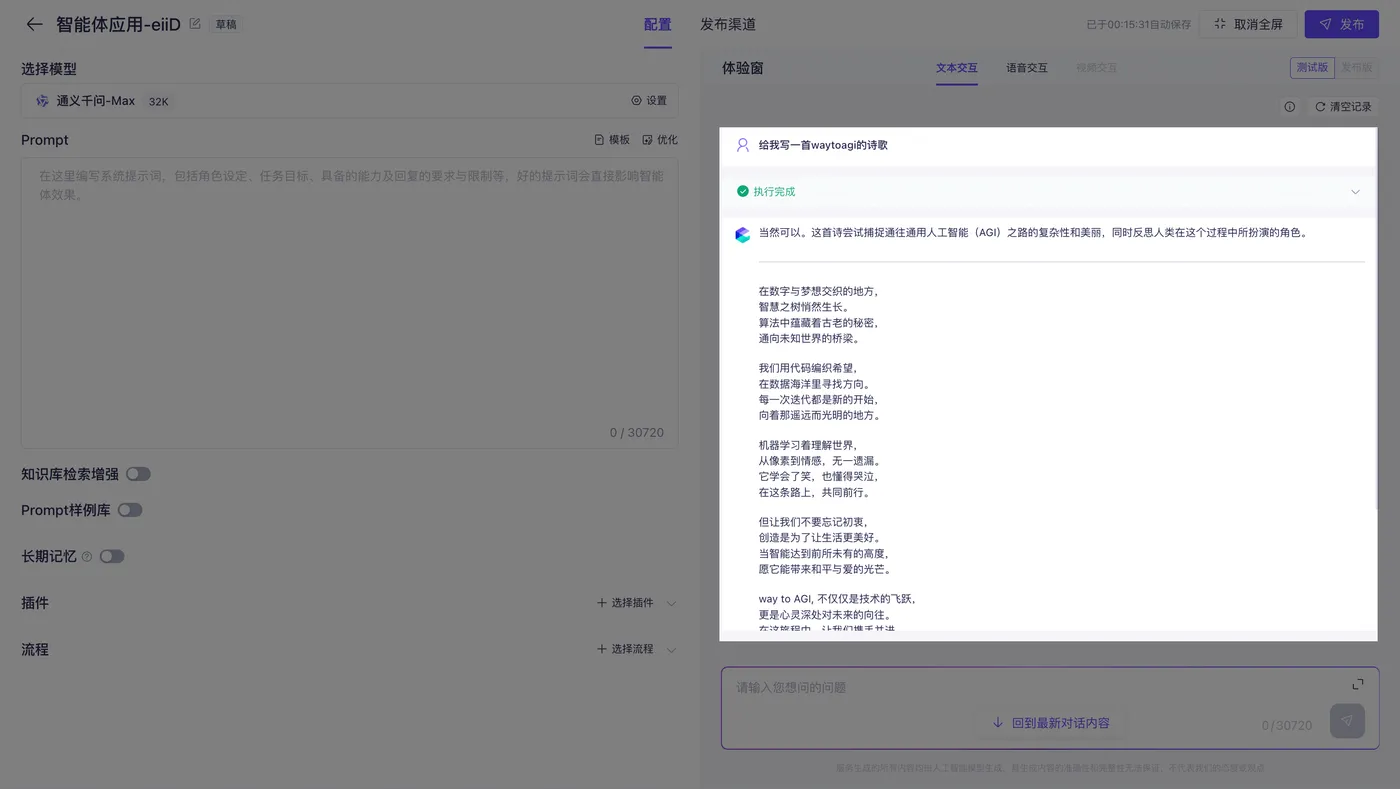This screenshot has height=789, width=1400.
Task: Click the info icon beside 清空记录
Action: [1290, 107]
